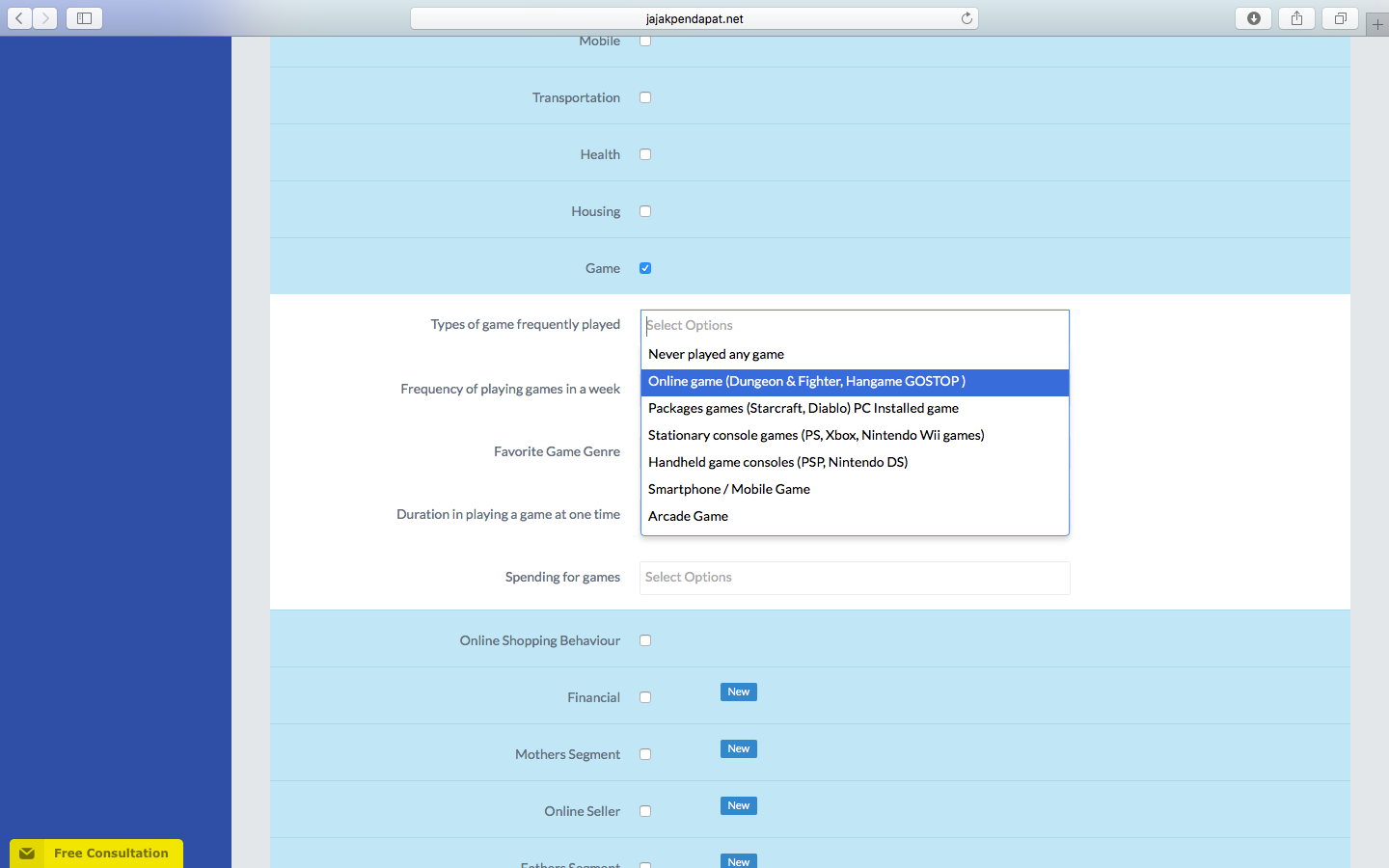Pick Stationary console games option
Viewport: 1389px width, 868px height.
pyautogui.click(x=855, y=436)
